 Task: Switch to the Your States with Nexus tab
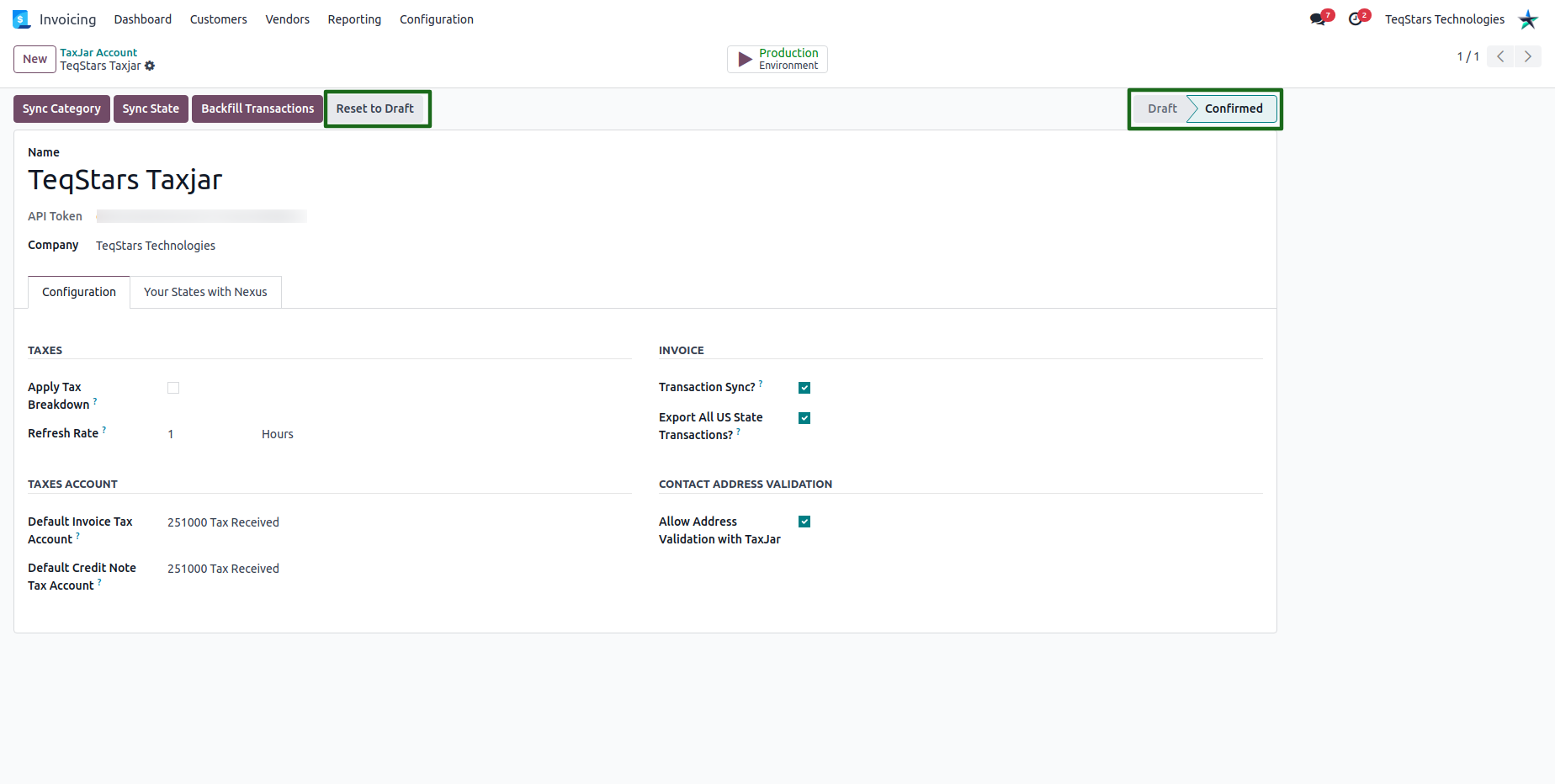point(205,292)
